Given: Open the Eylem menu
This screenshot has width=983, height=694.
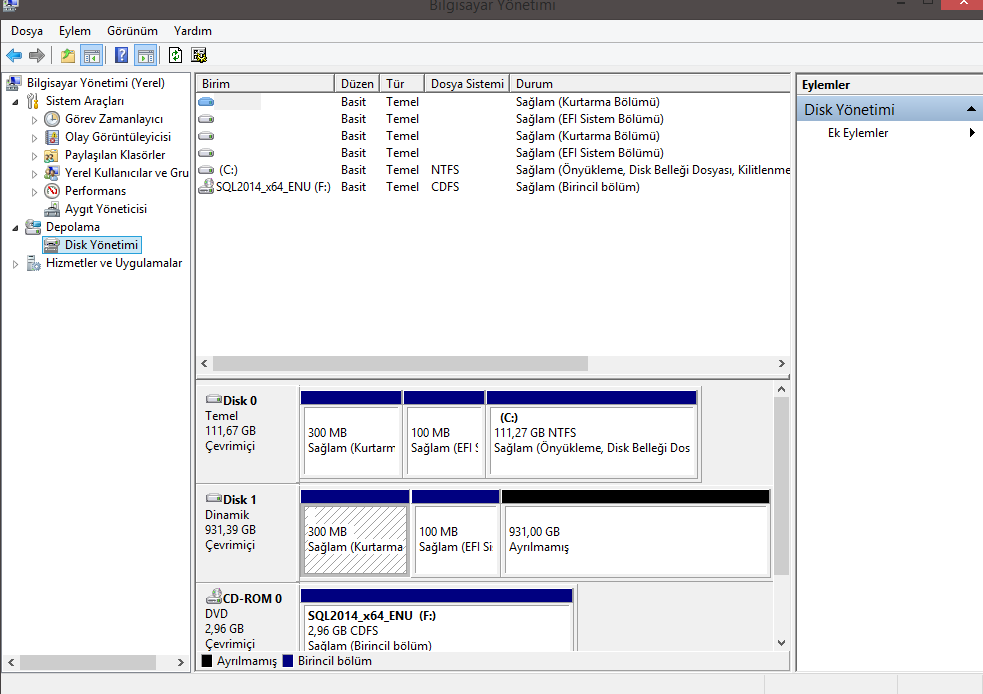Looking at the screenshot, I should [74, 31].
